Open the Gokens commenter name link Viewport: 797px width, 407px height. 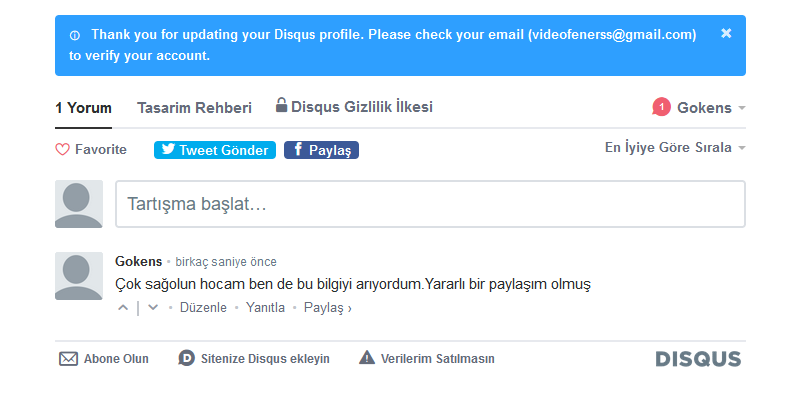[x=138, y=261]
